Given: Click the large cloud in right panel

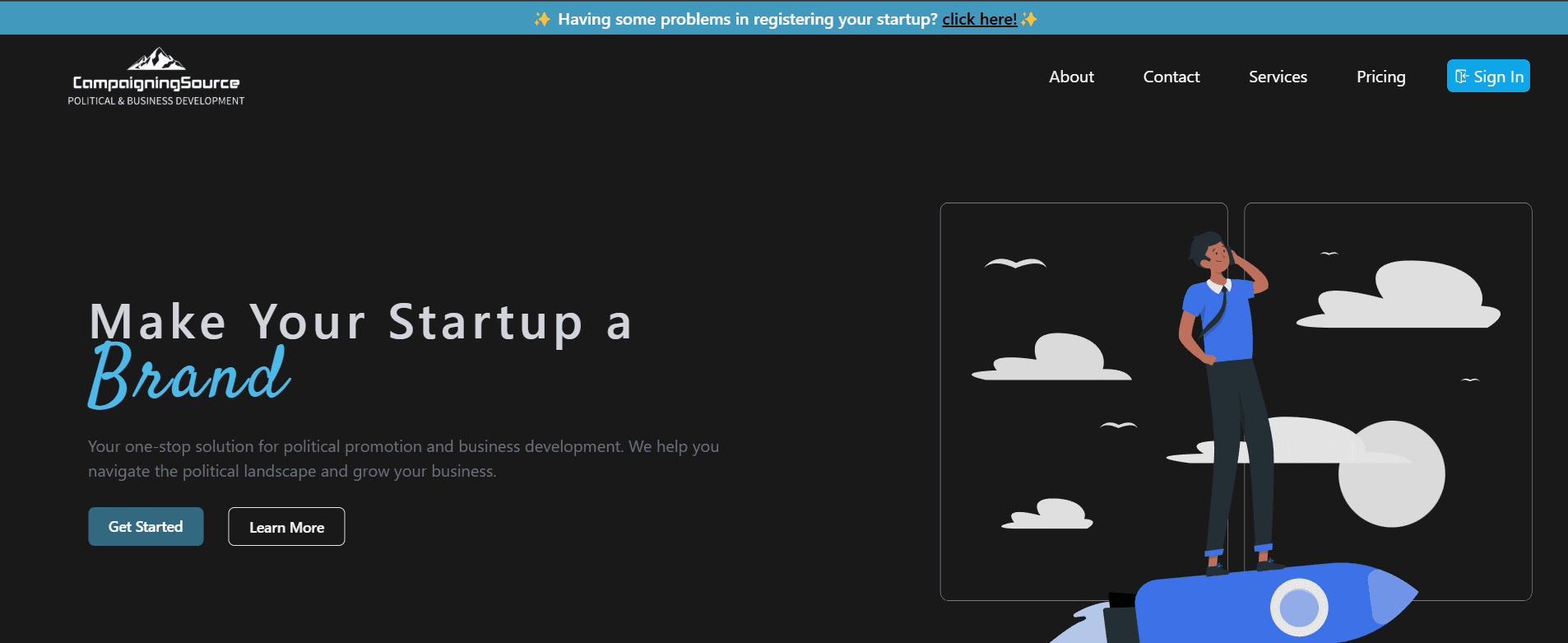Looking at the screenshot, I should [x=1399, y=295].
